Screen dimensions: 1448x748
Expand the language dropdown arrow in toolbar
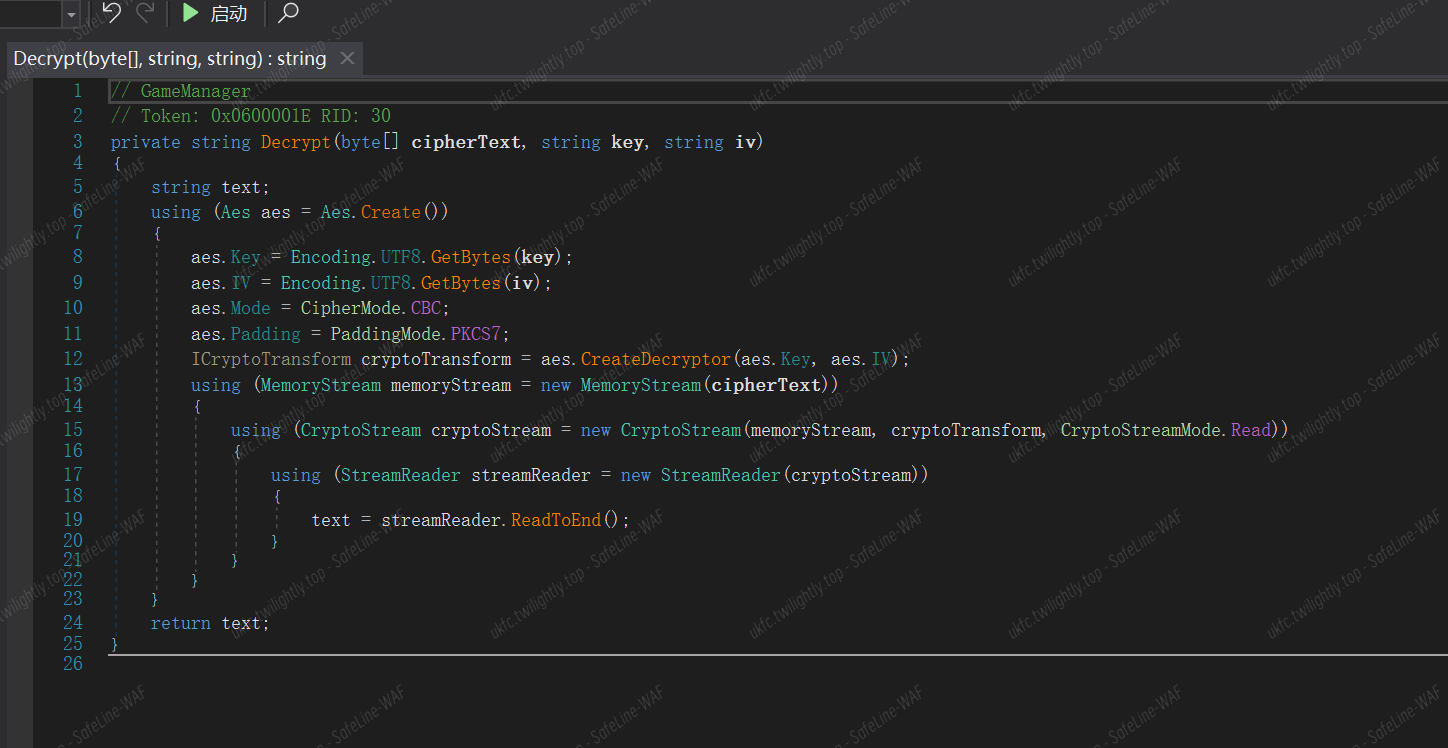71,14
